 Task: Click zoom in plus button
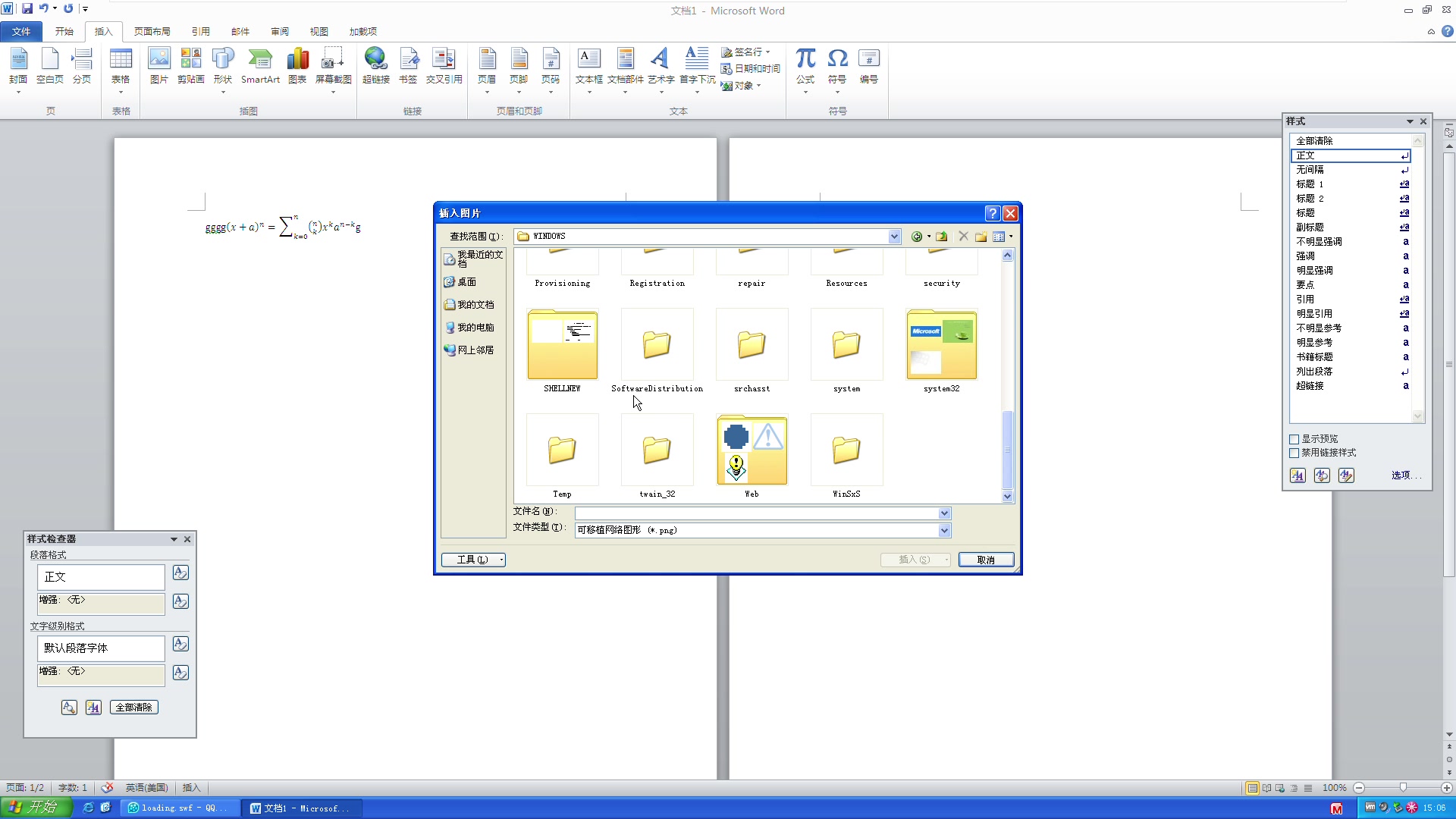pos(1446,788)
